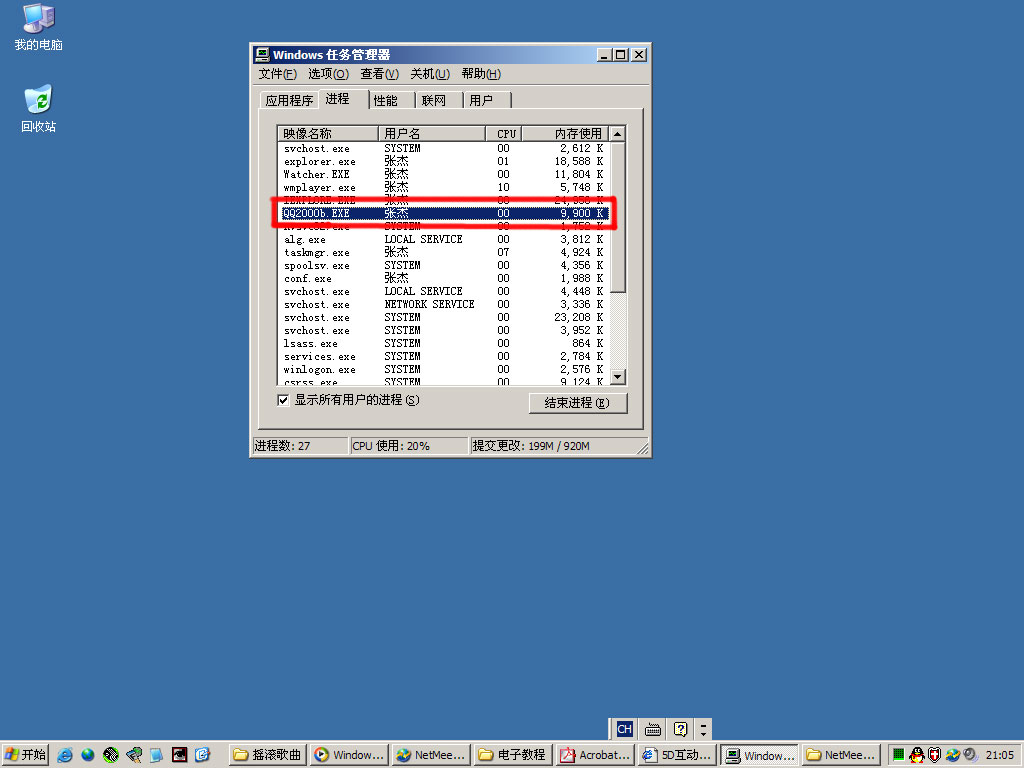Viewport: 1024px width, 768px height.
Task: Switch to the 性能 tab
Action: click(386, 100)
